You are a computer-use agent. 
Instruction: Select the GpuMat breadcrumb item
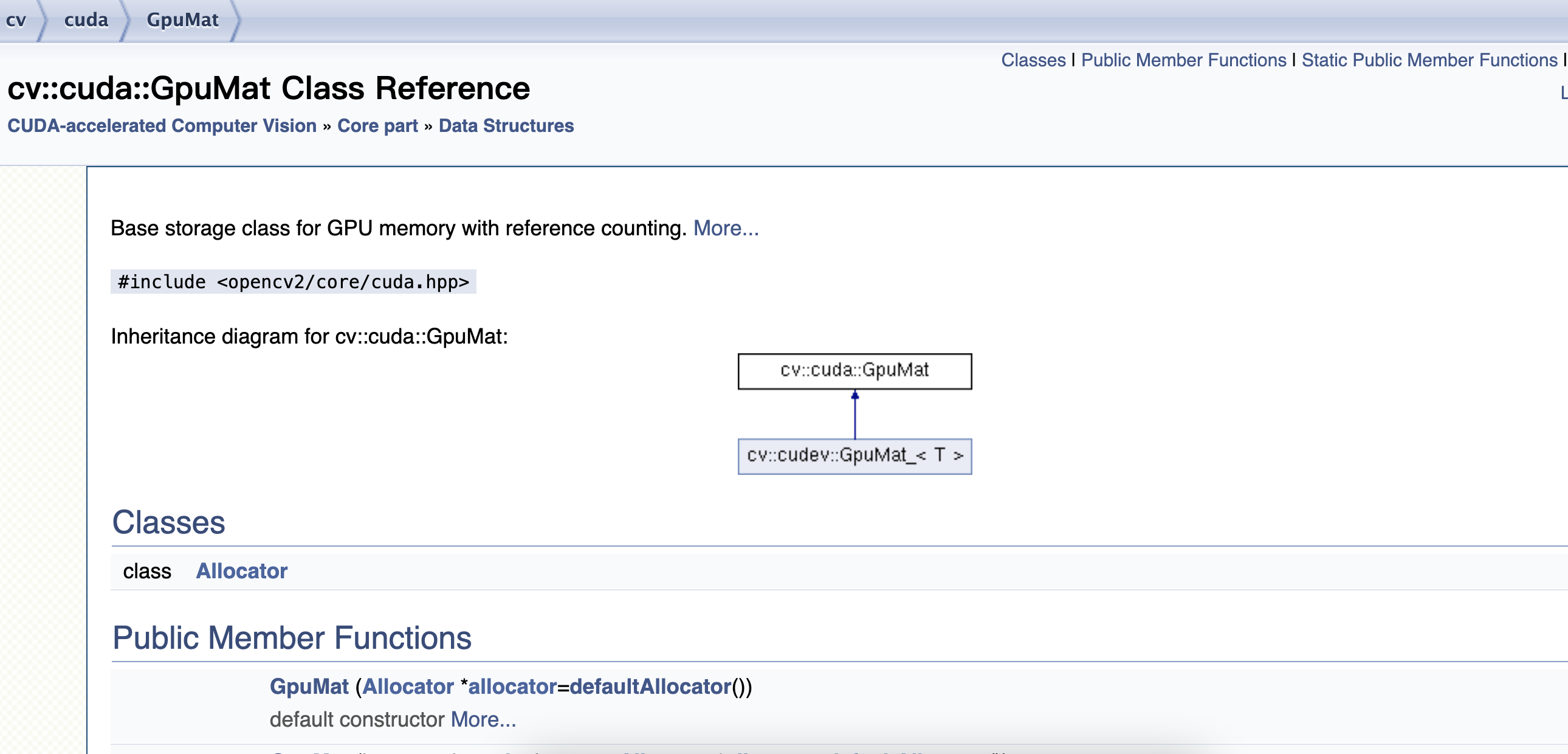(182, 20)
